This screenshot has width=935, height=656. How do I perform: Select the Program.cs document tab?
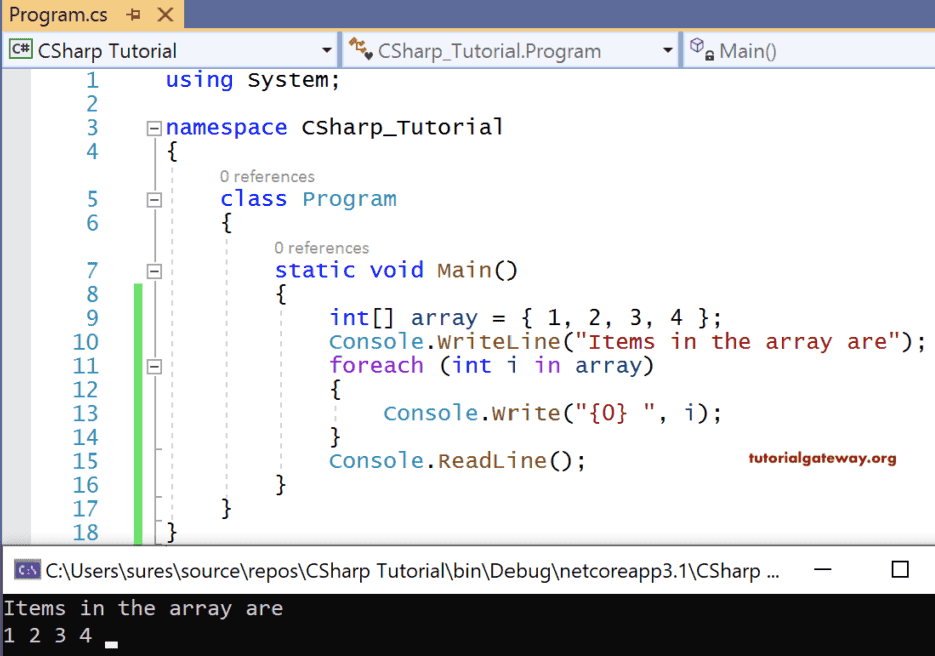[x=60, y=15]
